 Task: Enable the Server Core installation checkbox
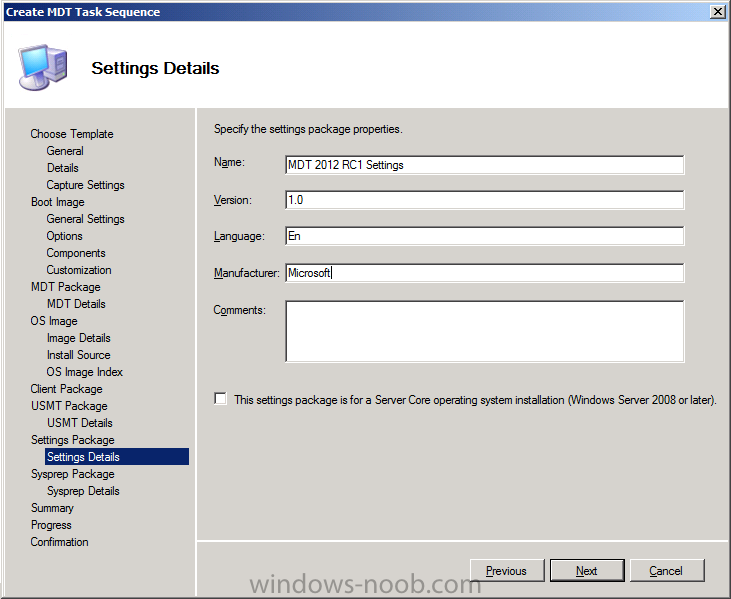coord(220,399)
